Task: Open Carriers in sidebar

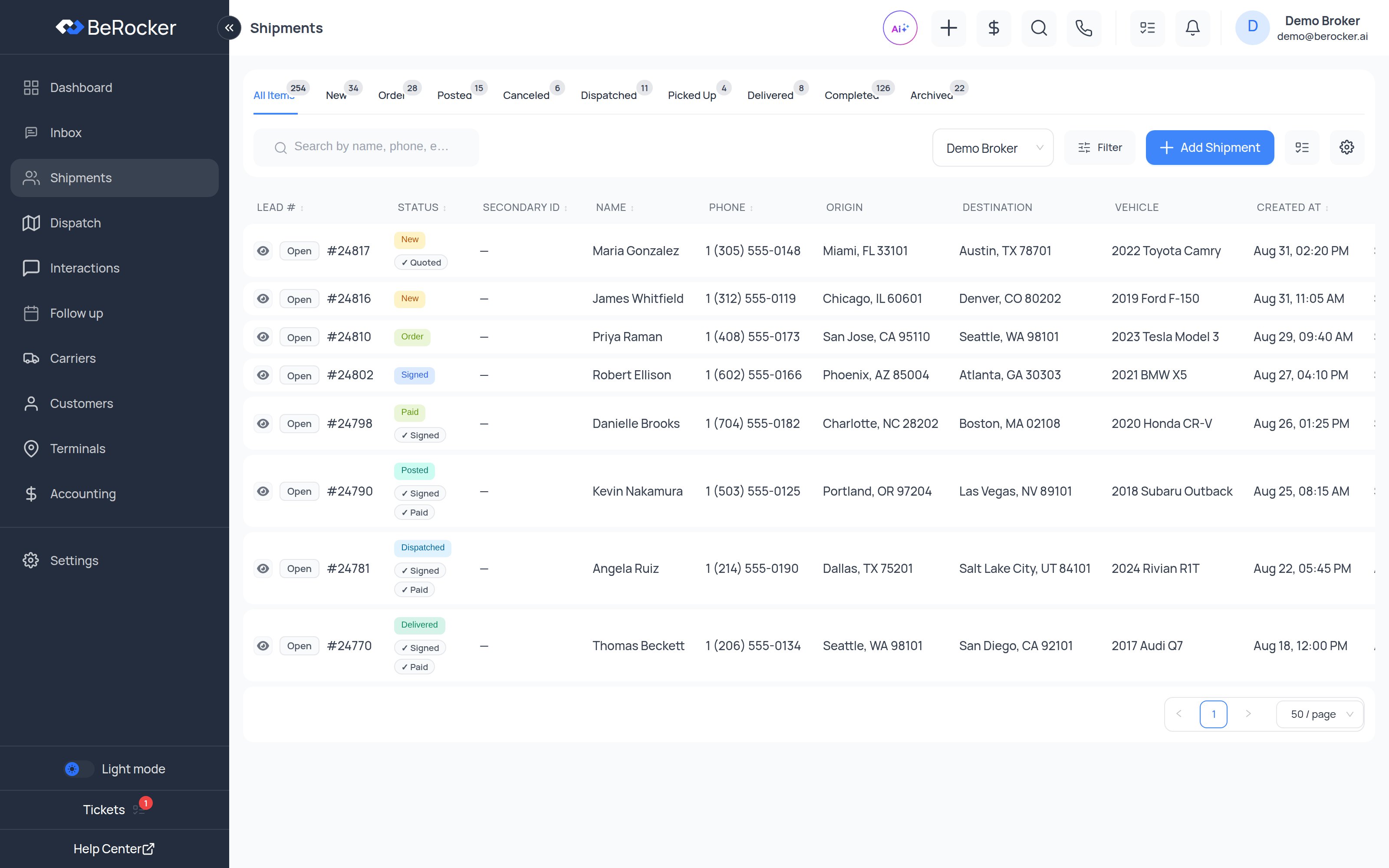Action: [x=115, y=358]
